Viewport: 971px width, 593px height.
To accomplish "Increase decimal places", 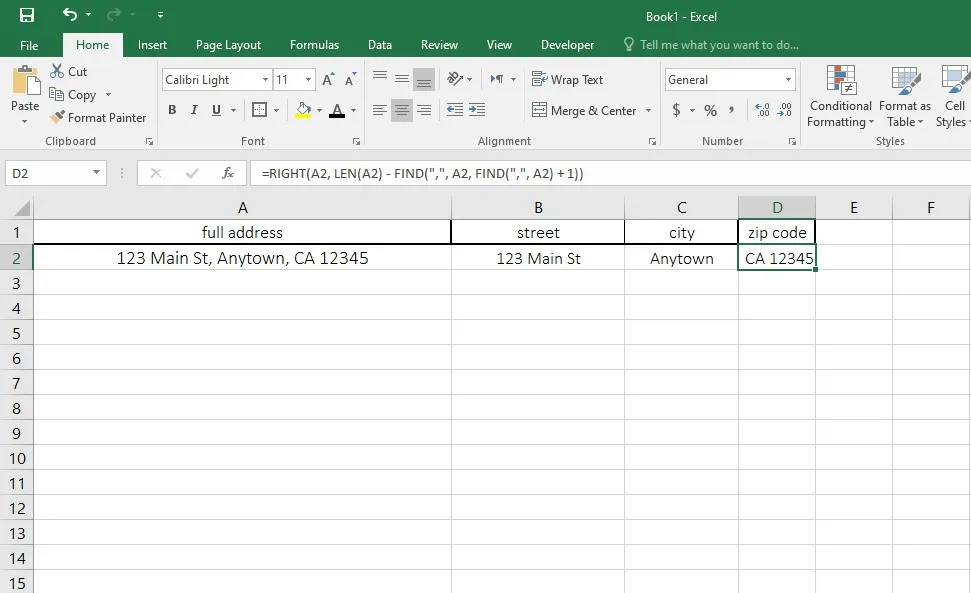I will (762, 110).
